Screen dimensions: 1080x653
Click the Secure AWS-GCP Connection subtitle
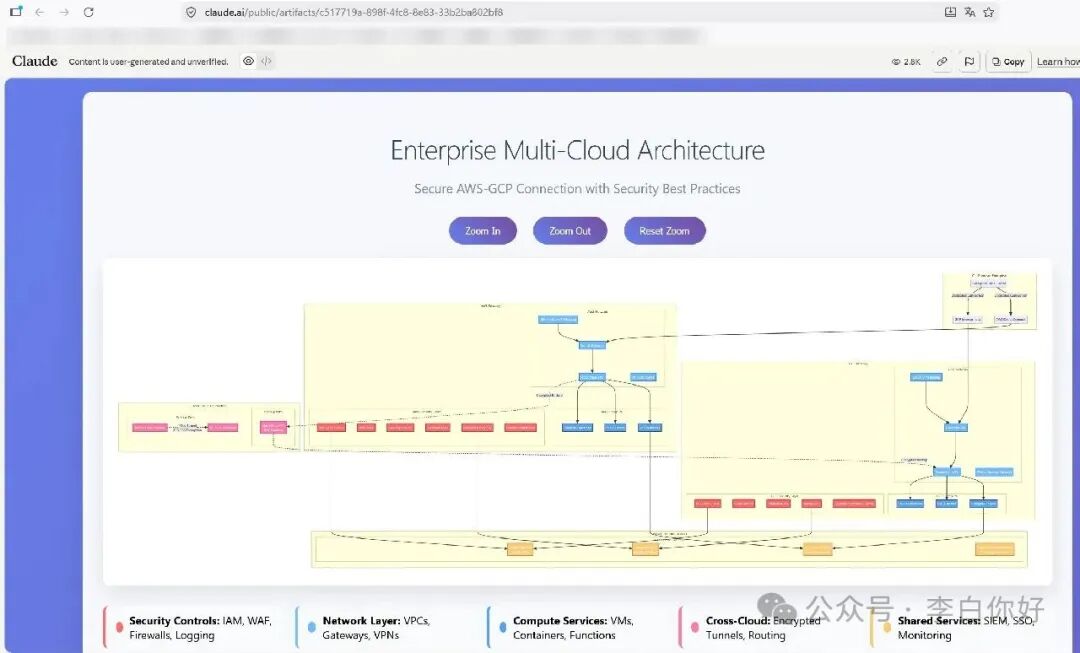click(577, 189)
